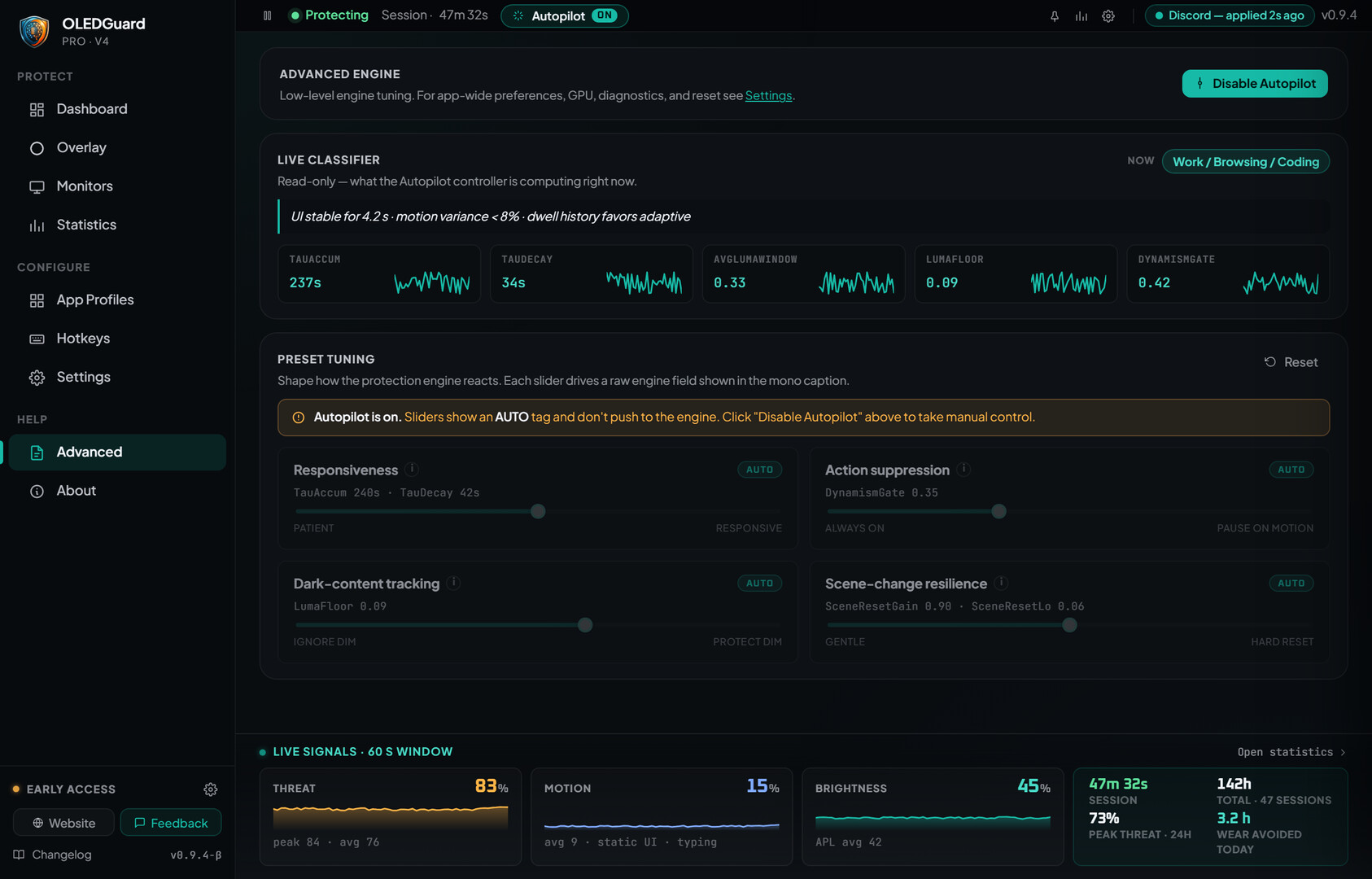Open Settings from the sidebar
This screenshot has width=1372, height=879.
118,377
